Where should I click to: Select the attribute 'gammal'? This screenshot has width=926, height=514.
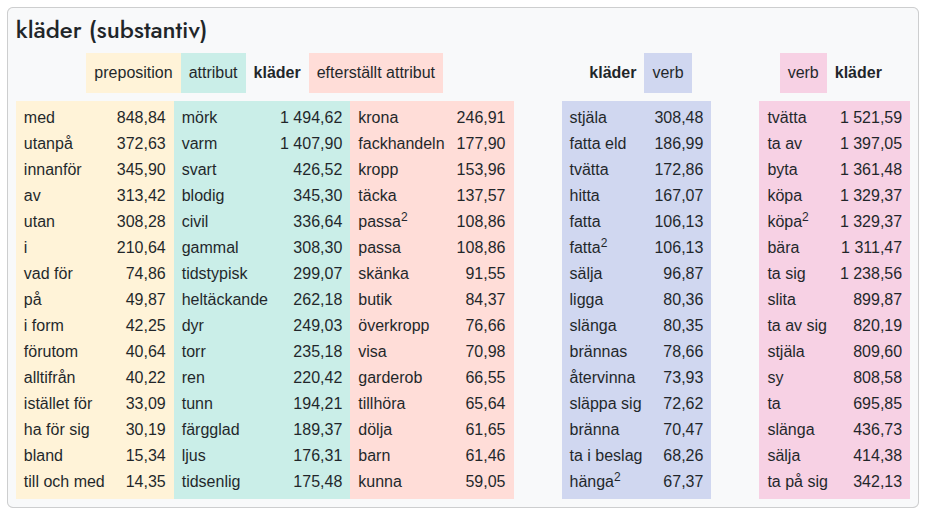tap(210, 248)
